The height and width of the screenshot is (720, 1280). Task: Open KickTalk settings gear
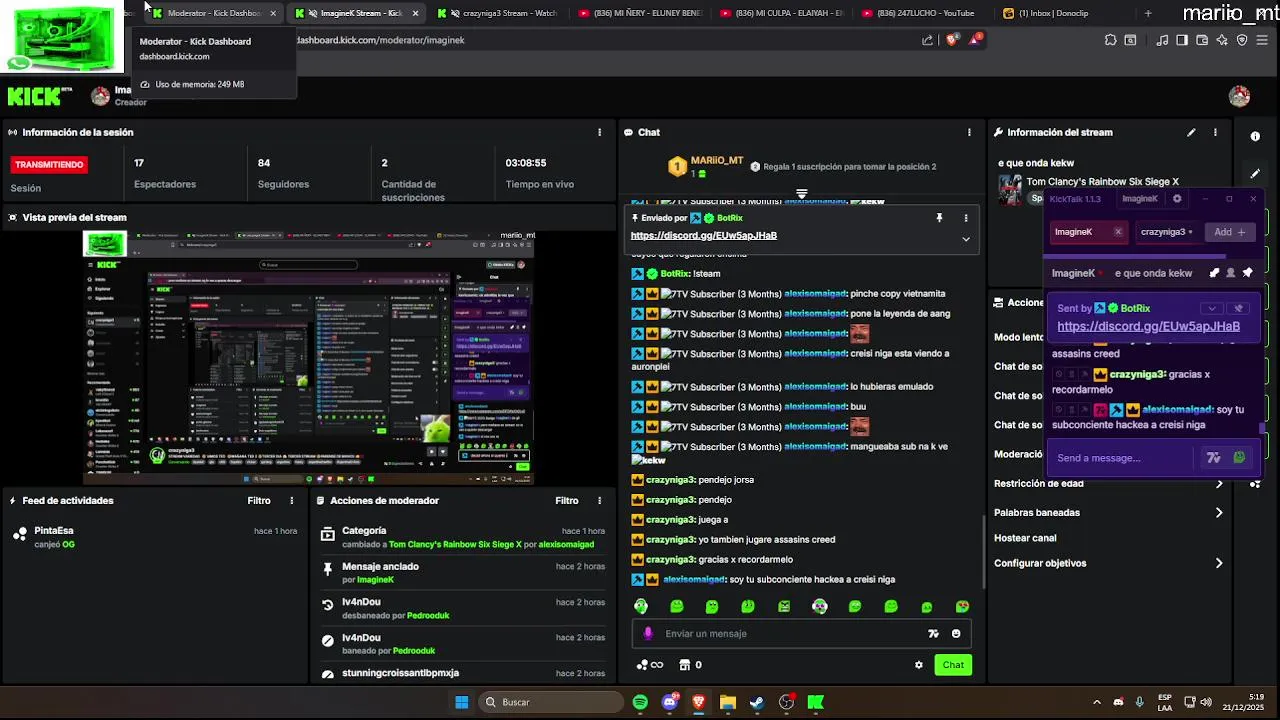pos(1177,199)
